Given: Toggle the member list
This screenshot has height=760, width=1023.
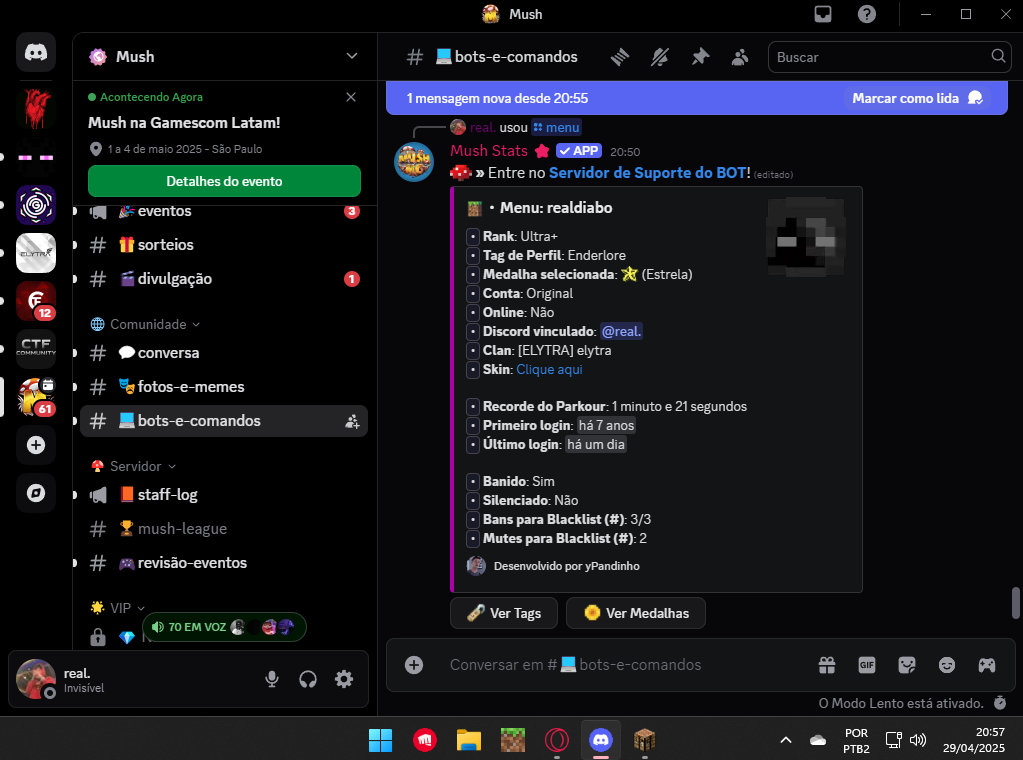Looking at the screenshot, I should point(740,57).
